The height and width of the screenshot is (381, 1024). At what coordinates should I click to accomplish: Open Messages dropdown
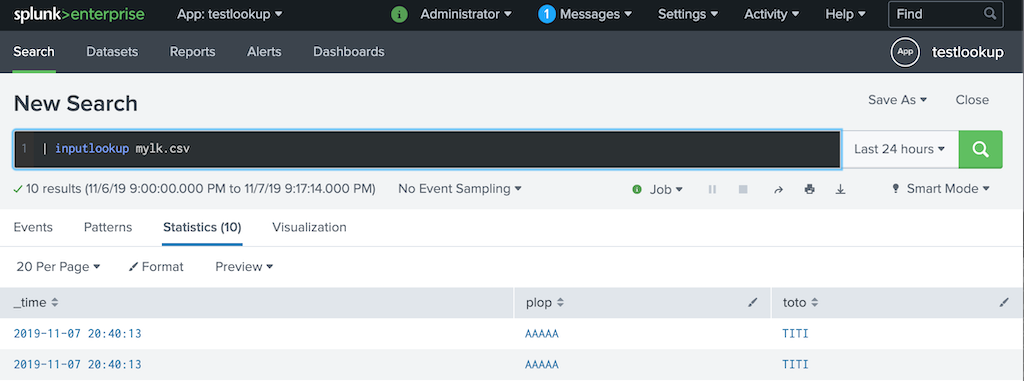[x=596, y=14]
